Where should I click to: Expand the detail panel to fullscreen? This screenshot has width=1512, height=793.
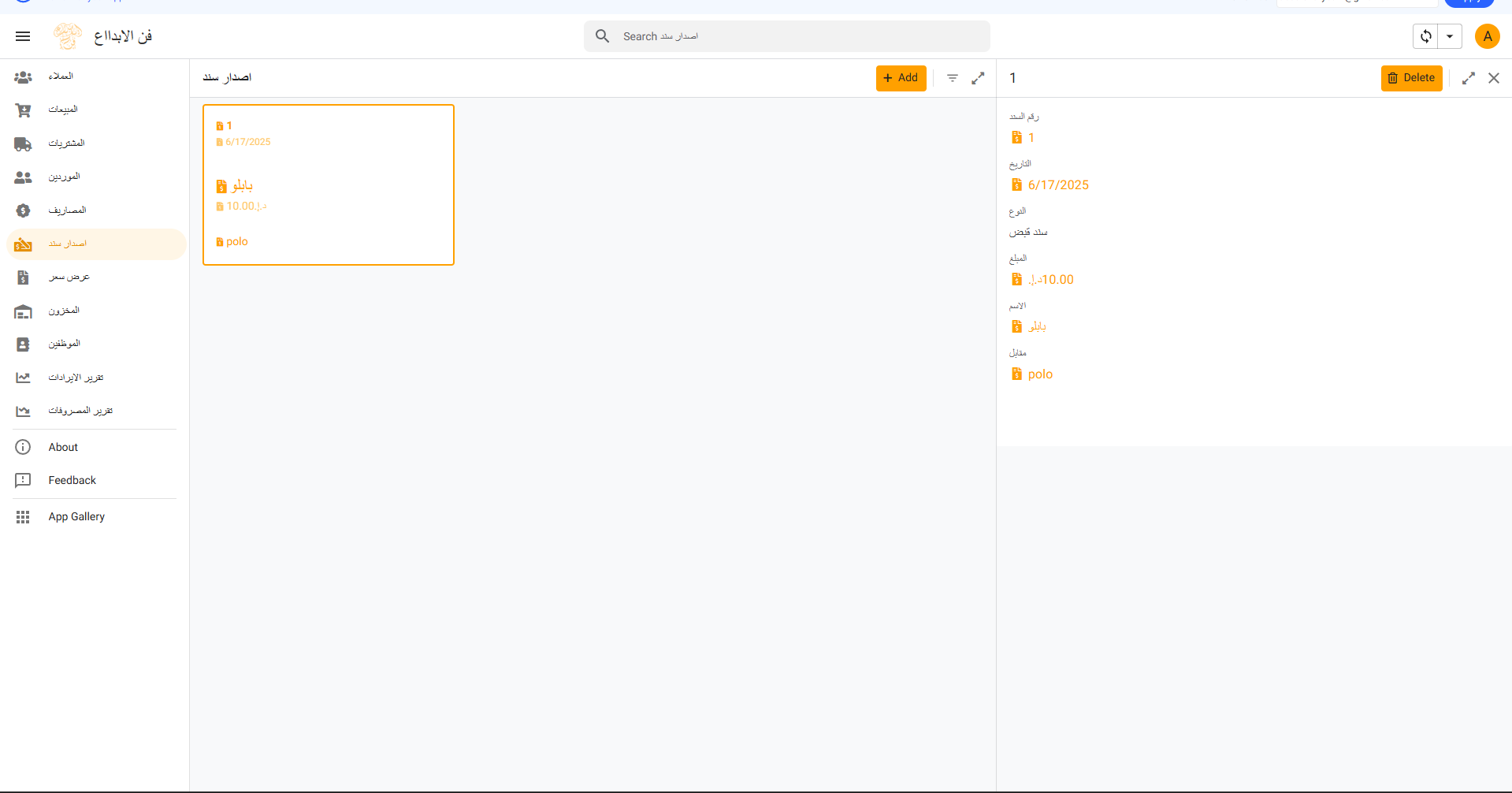[x=1469, y=78]
